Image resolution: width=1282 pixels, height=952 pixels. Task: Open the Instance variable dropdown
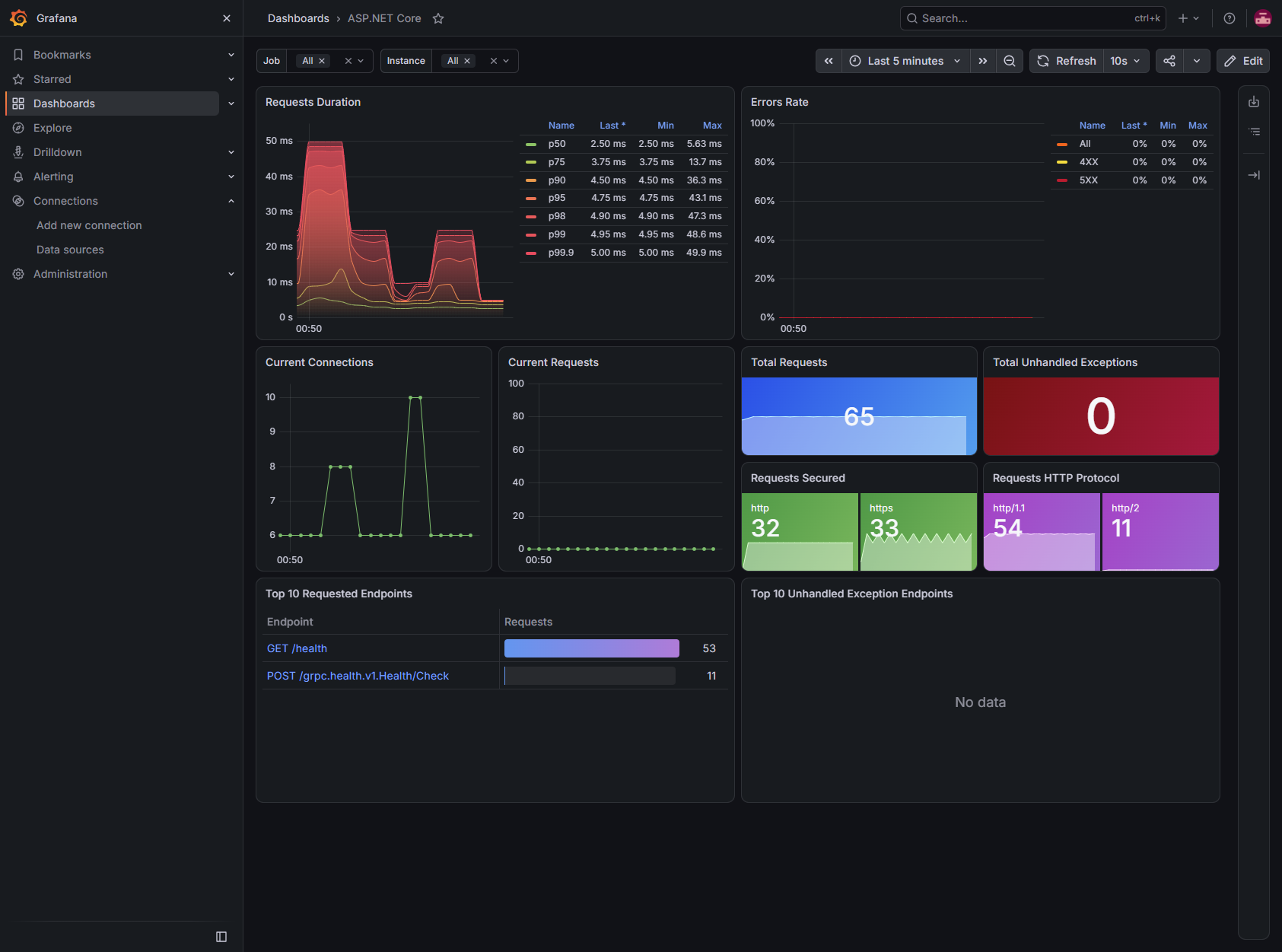[x=506, y=61]
